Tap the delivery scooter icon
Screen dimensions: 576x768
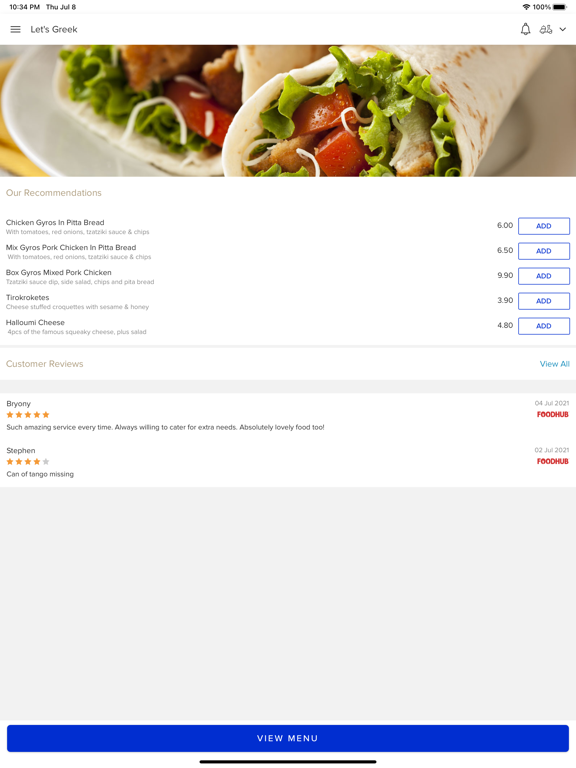coord(546,29)
